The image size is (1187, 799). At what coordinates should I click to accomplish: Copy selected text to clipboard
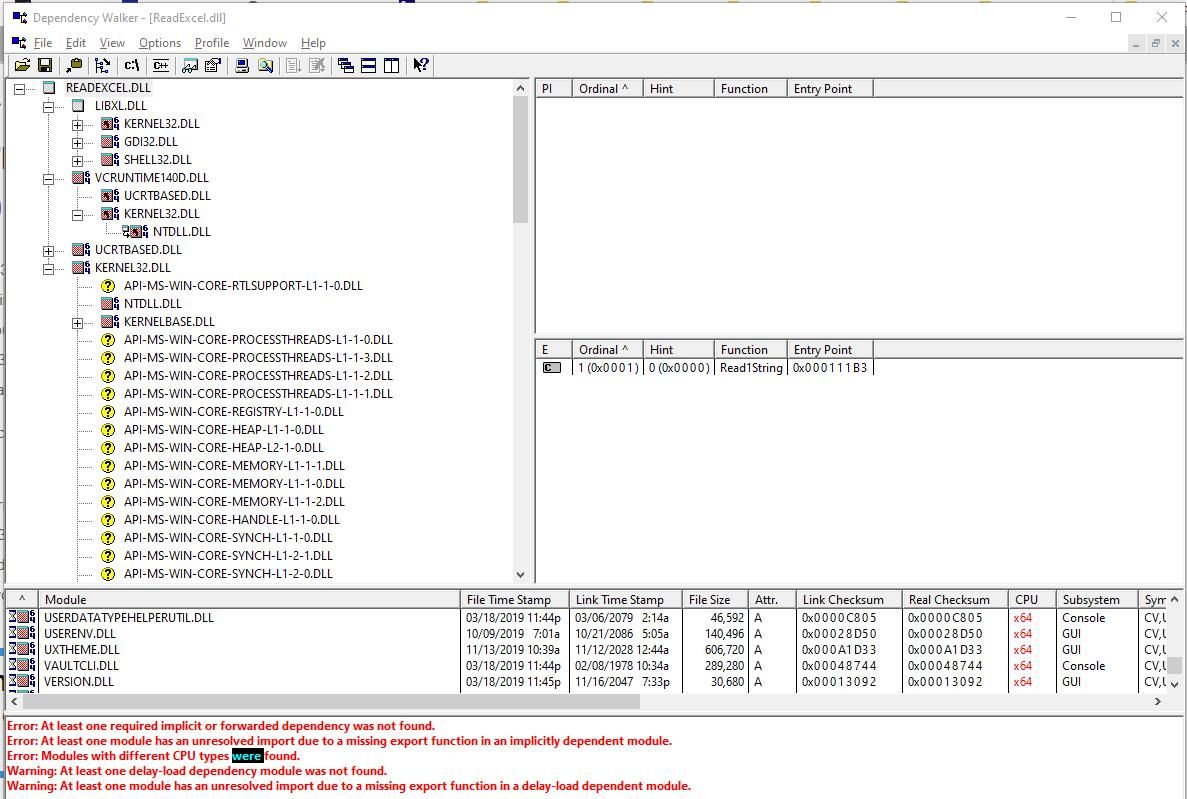(73, 65)
